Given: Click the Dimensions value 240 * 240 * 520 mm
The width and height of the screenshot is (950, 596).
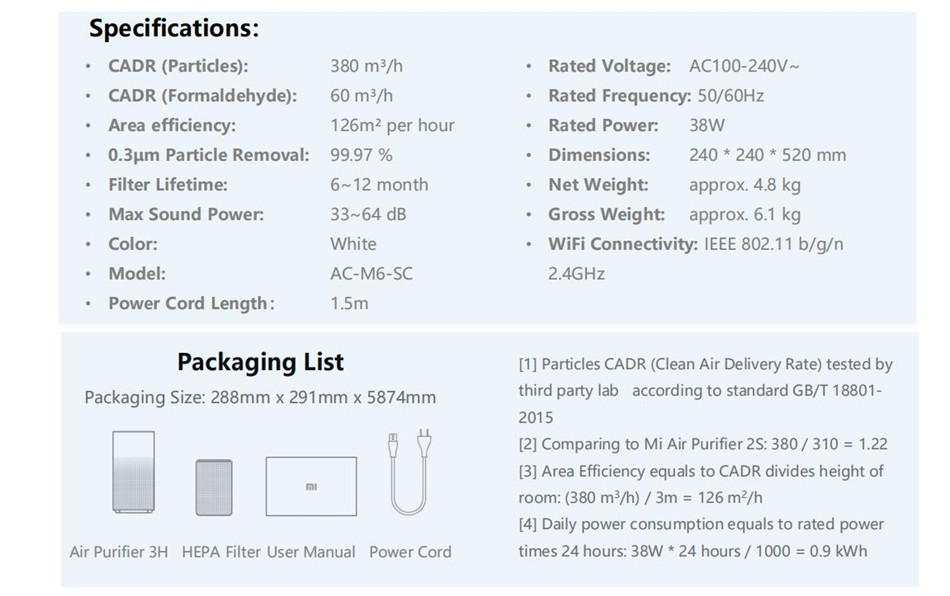Looking at the screenshot, I should pos(768,155).
